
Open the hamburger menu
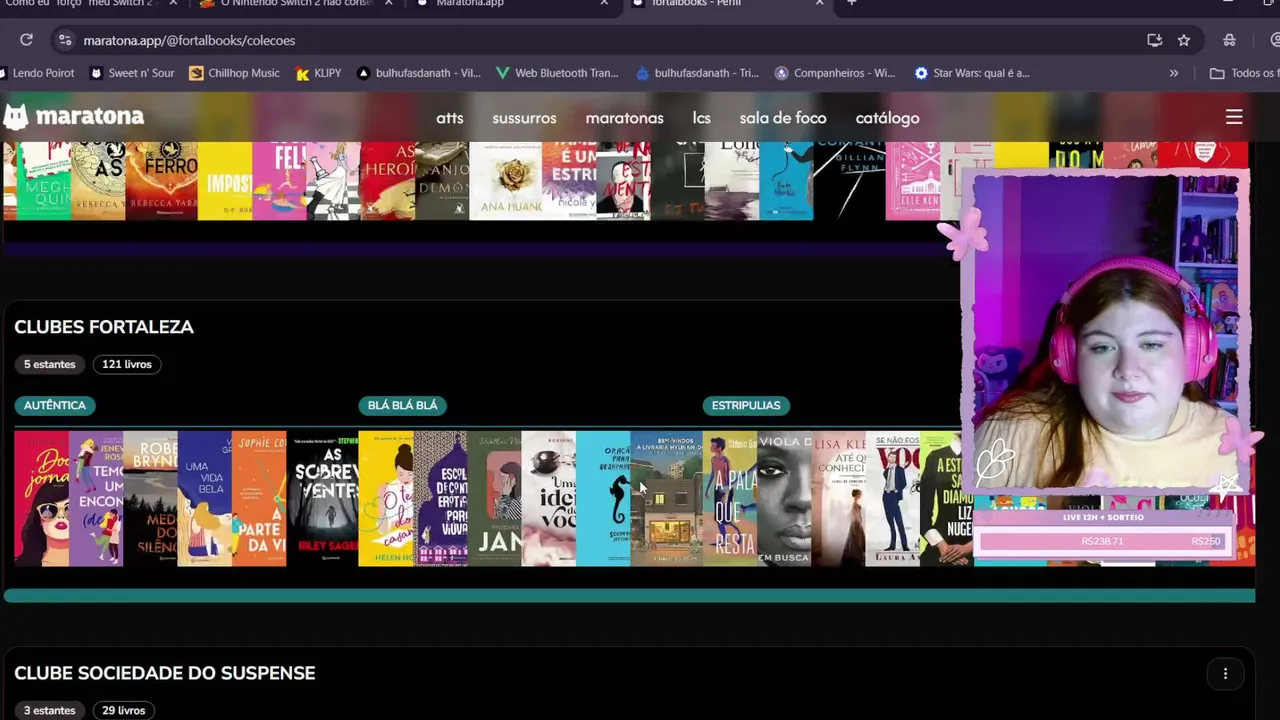coord(1234,118)
